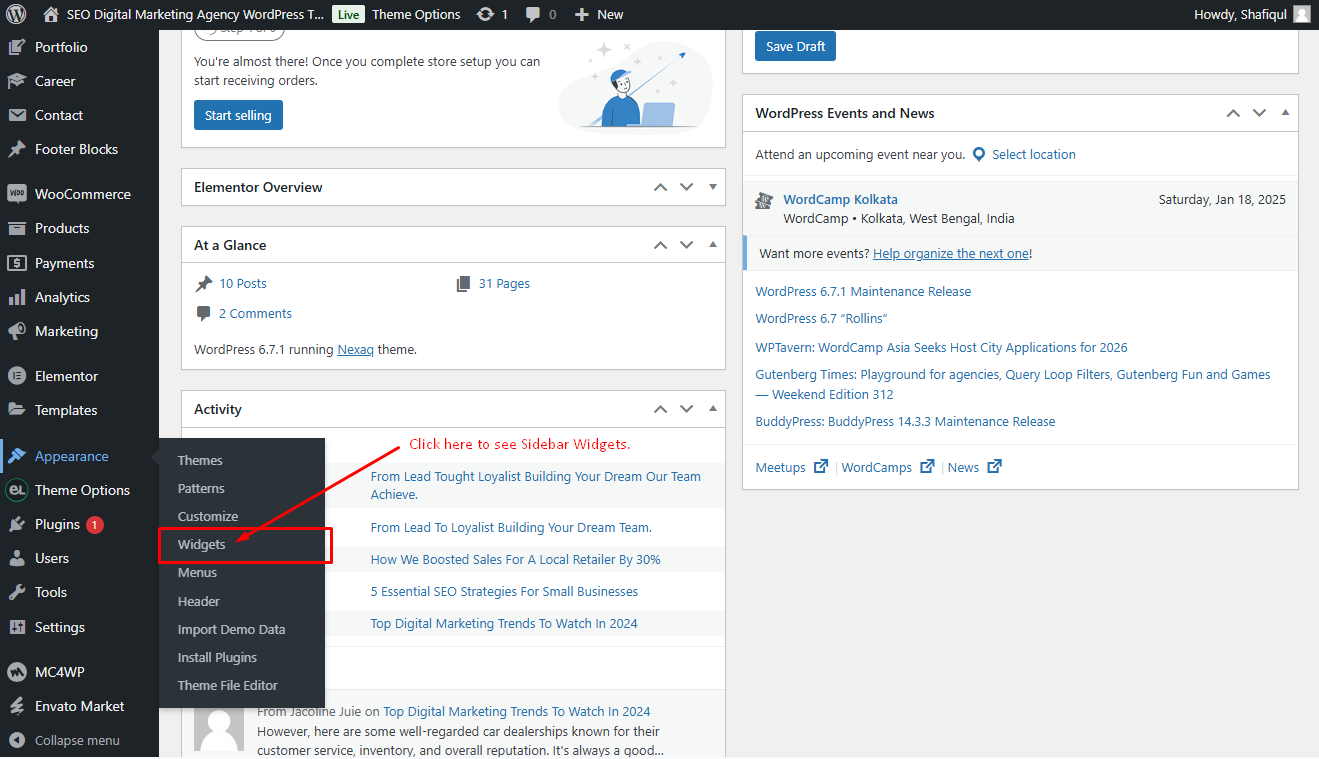Open the 31 Pages link

coord(504,283)
